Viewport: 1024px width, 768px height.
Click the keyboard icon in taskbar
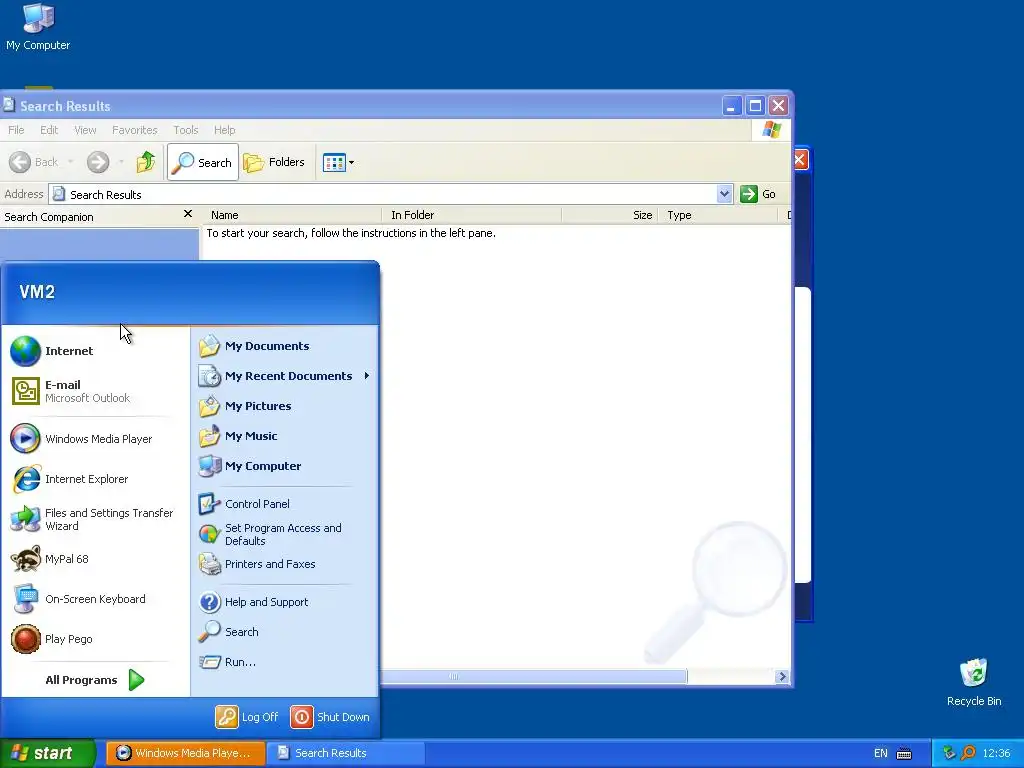point(904,754)
